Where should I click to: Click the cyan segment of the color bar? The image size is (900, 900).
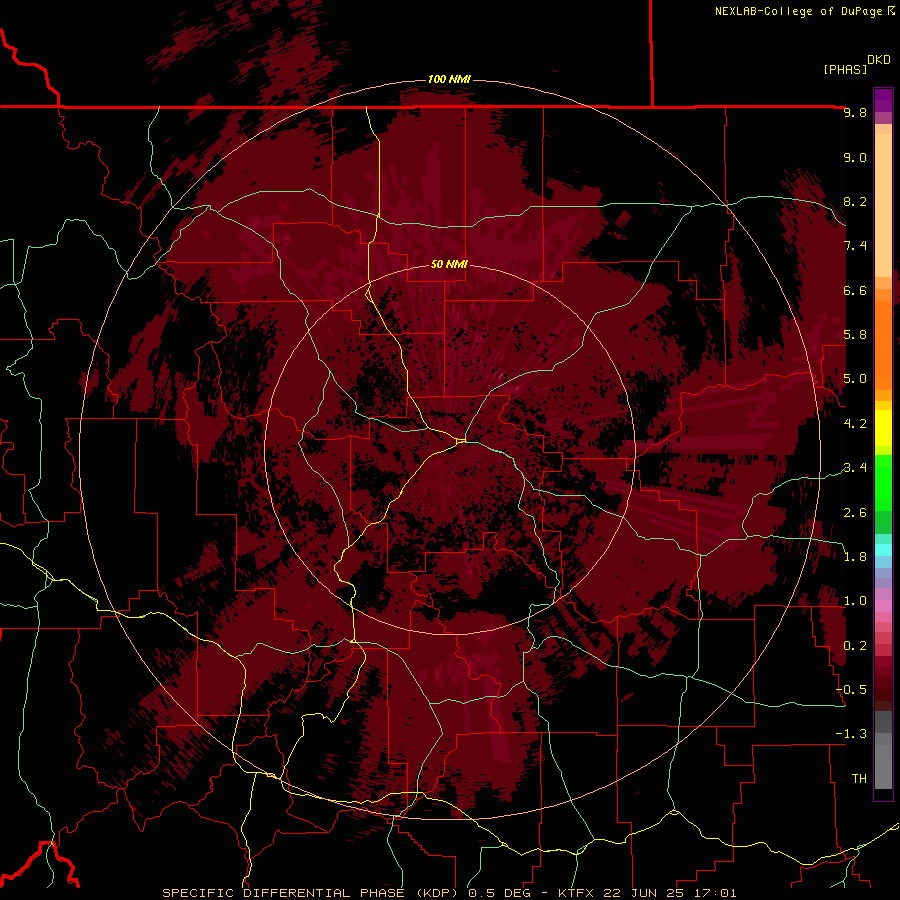(x=883, y=550)
